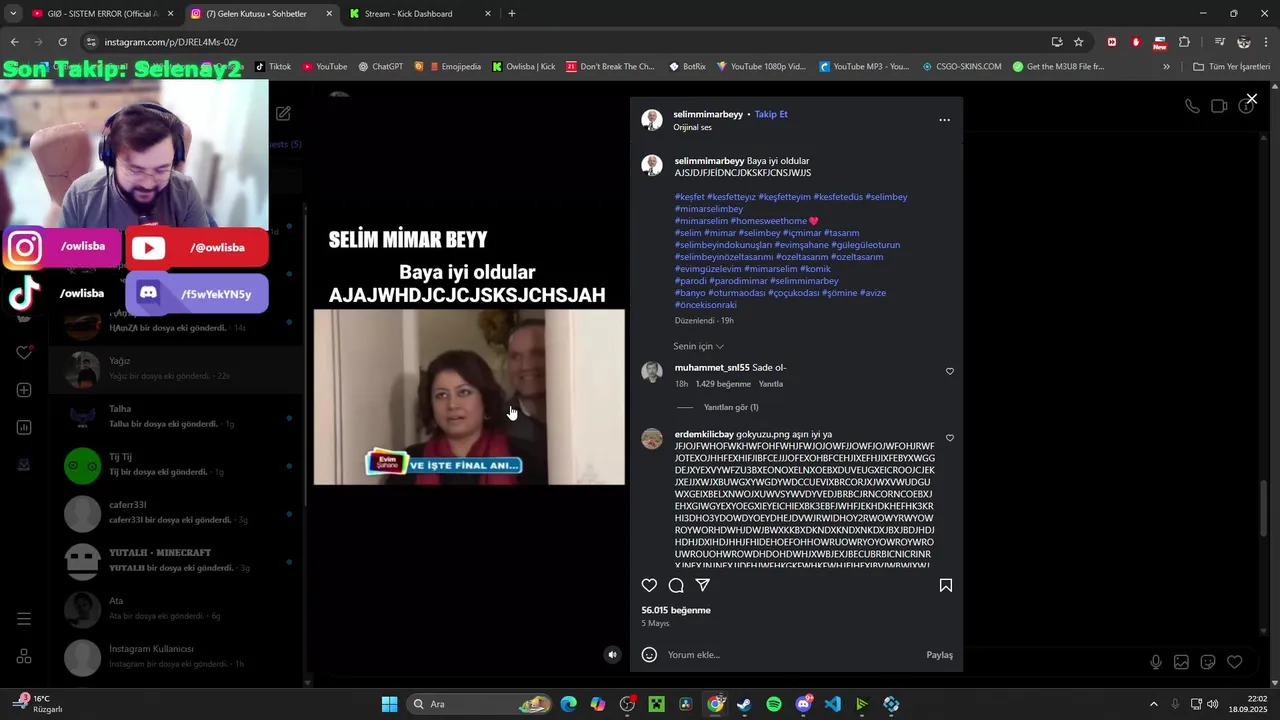Screen dimensions: 1280x720
Task: Open a new browser tab
Action: pos(512,14)
